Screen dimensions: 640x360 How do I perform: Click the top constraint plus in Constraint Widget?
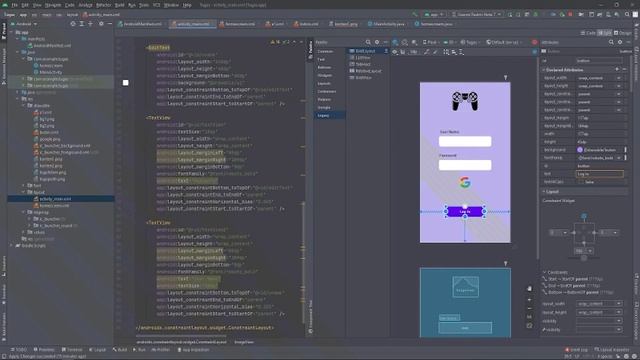point(584,216)
